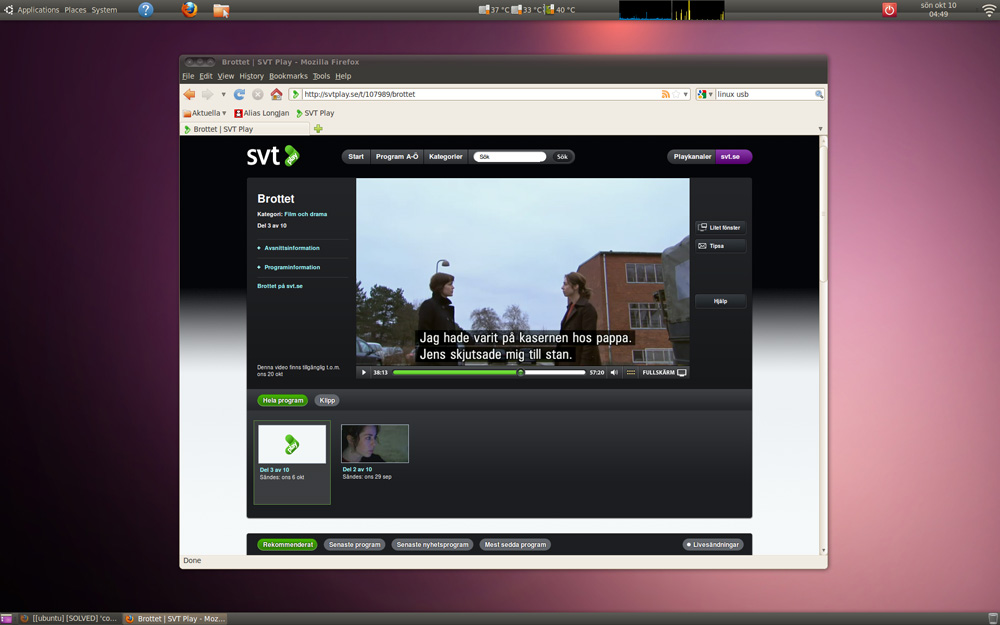Open the Help menu in Firefox
The image size is (1000, 625).
pyautogui.click(x=343, y=76)
